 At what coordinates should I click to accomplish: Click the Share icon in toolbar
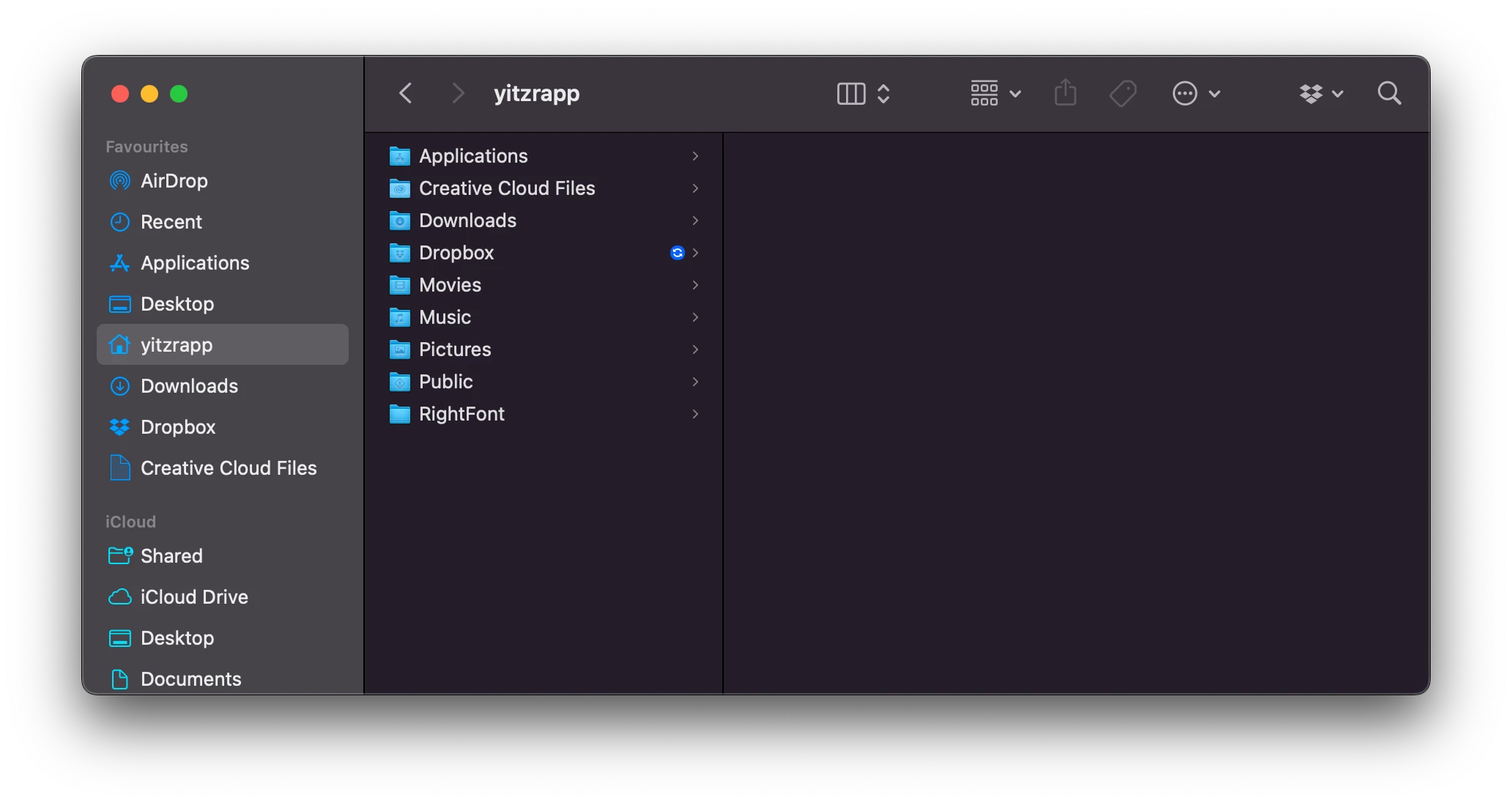(x=1065, y=93)
